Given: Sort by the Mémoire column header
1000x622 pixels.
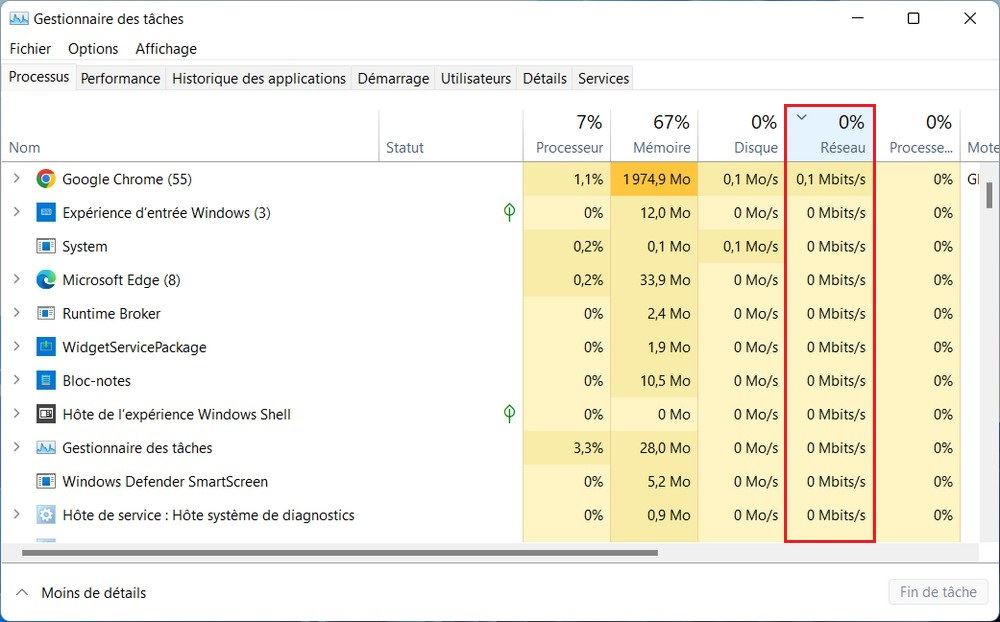Looking at the screenshot, I should pos(654,135).
